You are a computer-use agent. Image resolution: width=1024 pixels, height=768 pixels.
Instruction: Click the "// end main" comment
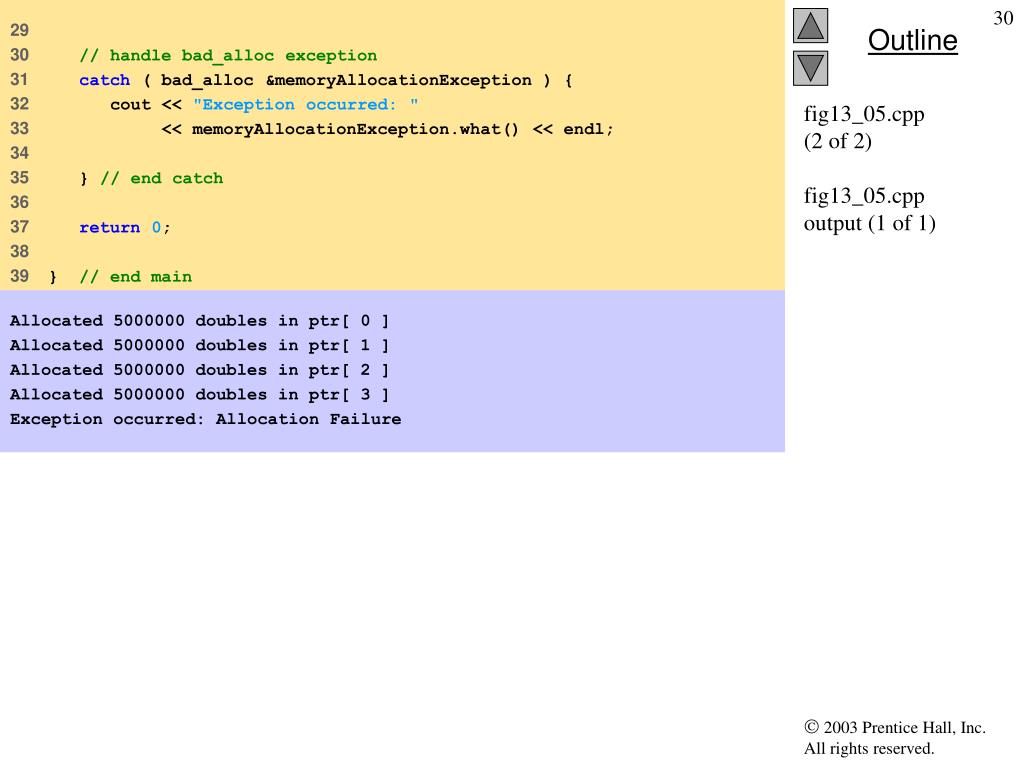click(x=136, y=277)
